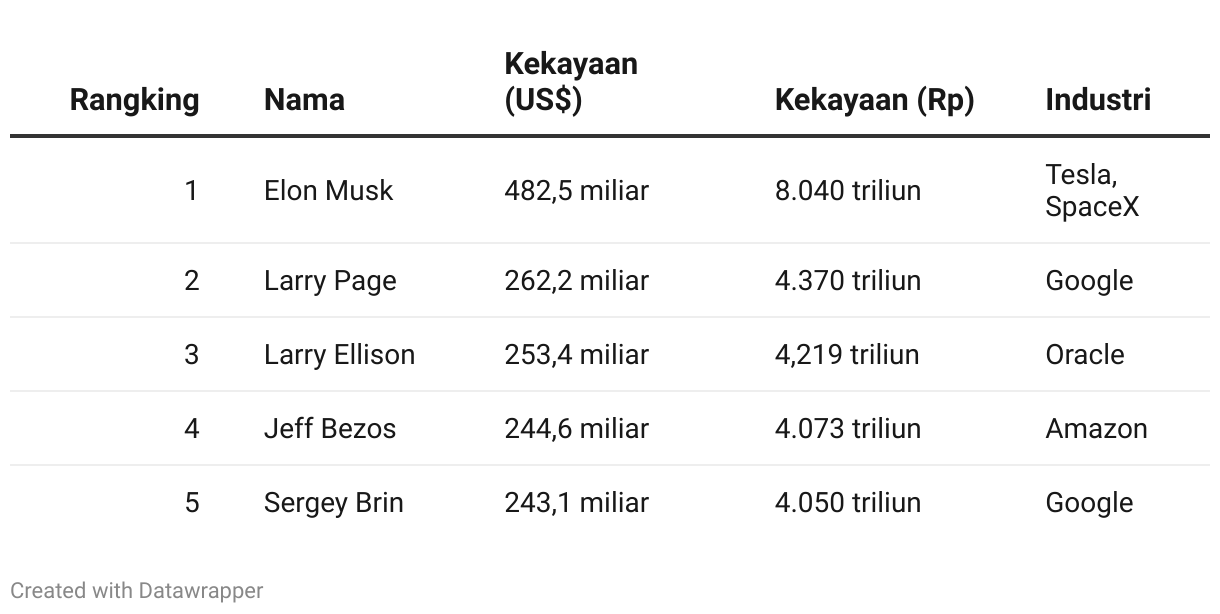This screenshot has height=614, width=1220.
Task: Click the Amazon industry cell
Action: (1096, 429)
